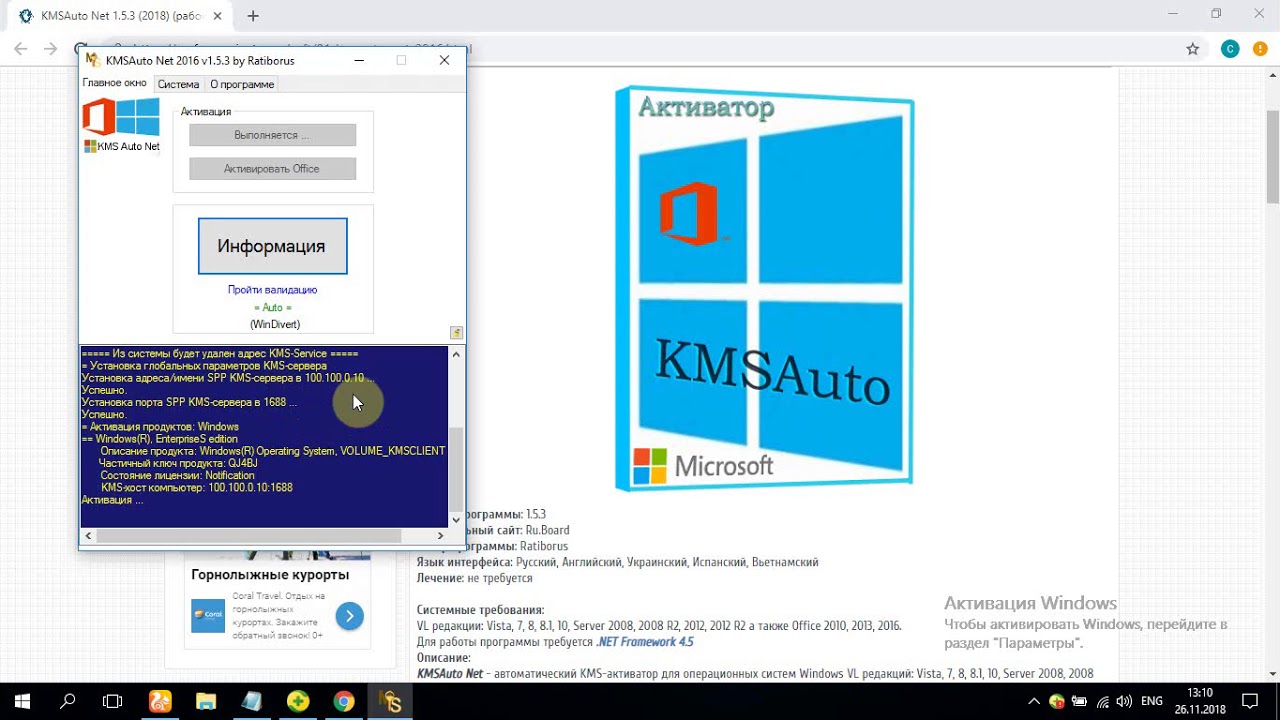Click Активировать Office button
Viewport: 1280px width, 720px height.
pos(272,169)
